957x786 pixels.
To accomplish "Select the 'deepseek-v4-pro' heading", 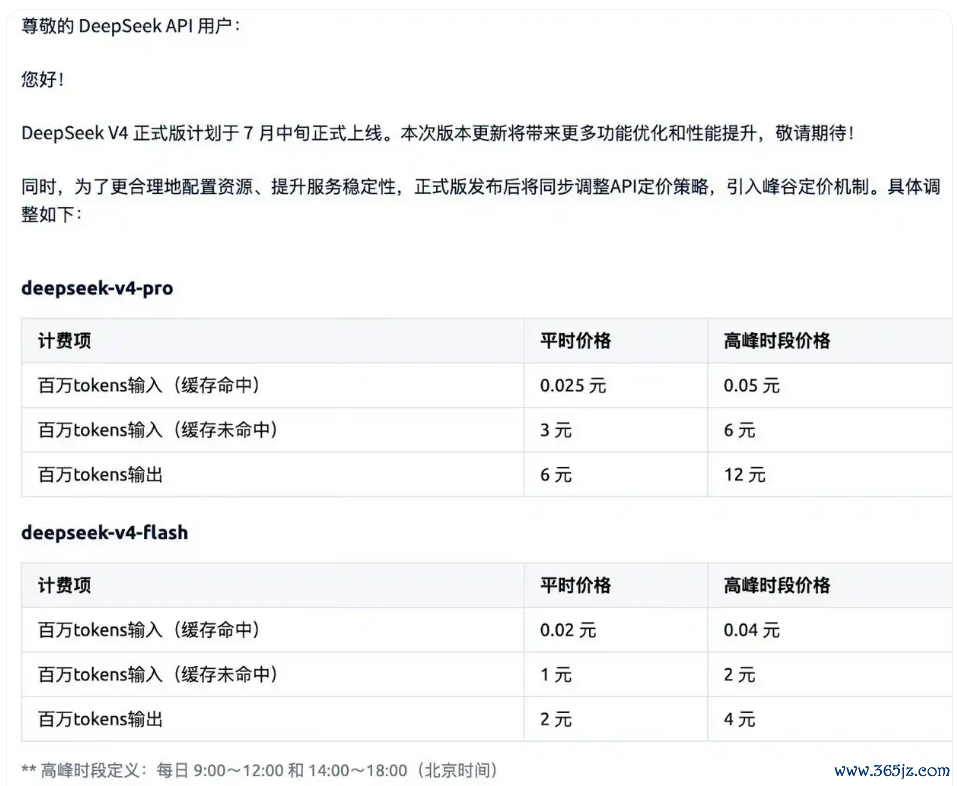I will [x=97, y=288].
